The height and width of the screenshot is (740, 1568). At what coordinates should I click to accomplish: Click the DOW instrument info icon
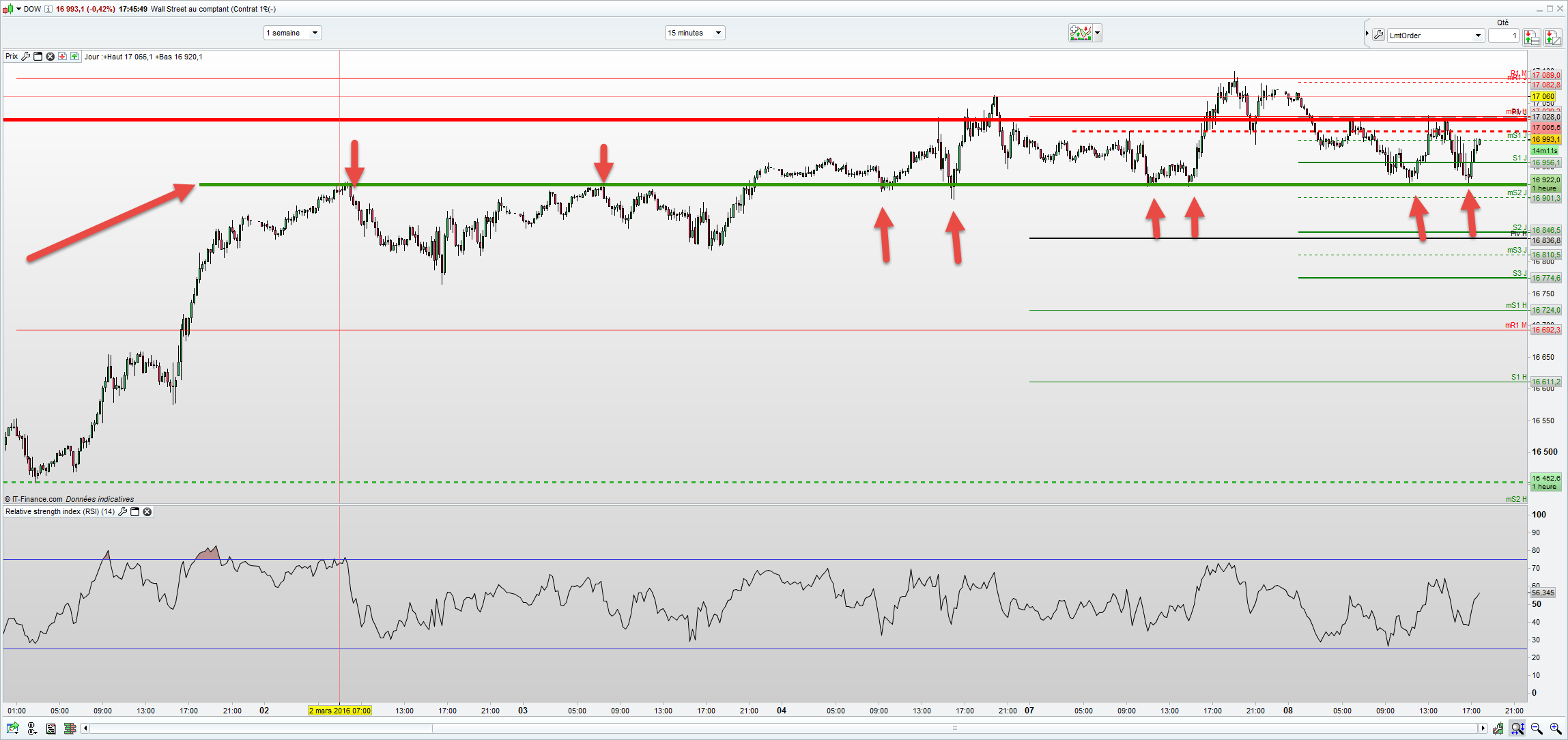coord(48,9)
